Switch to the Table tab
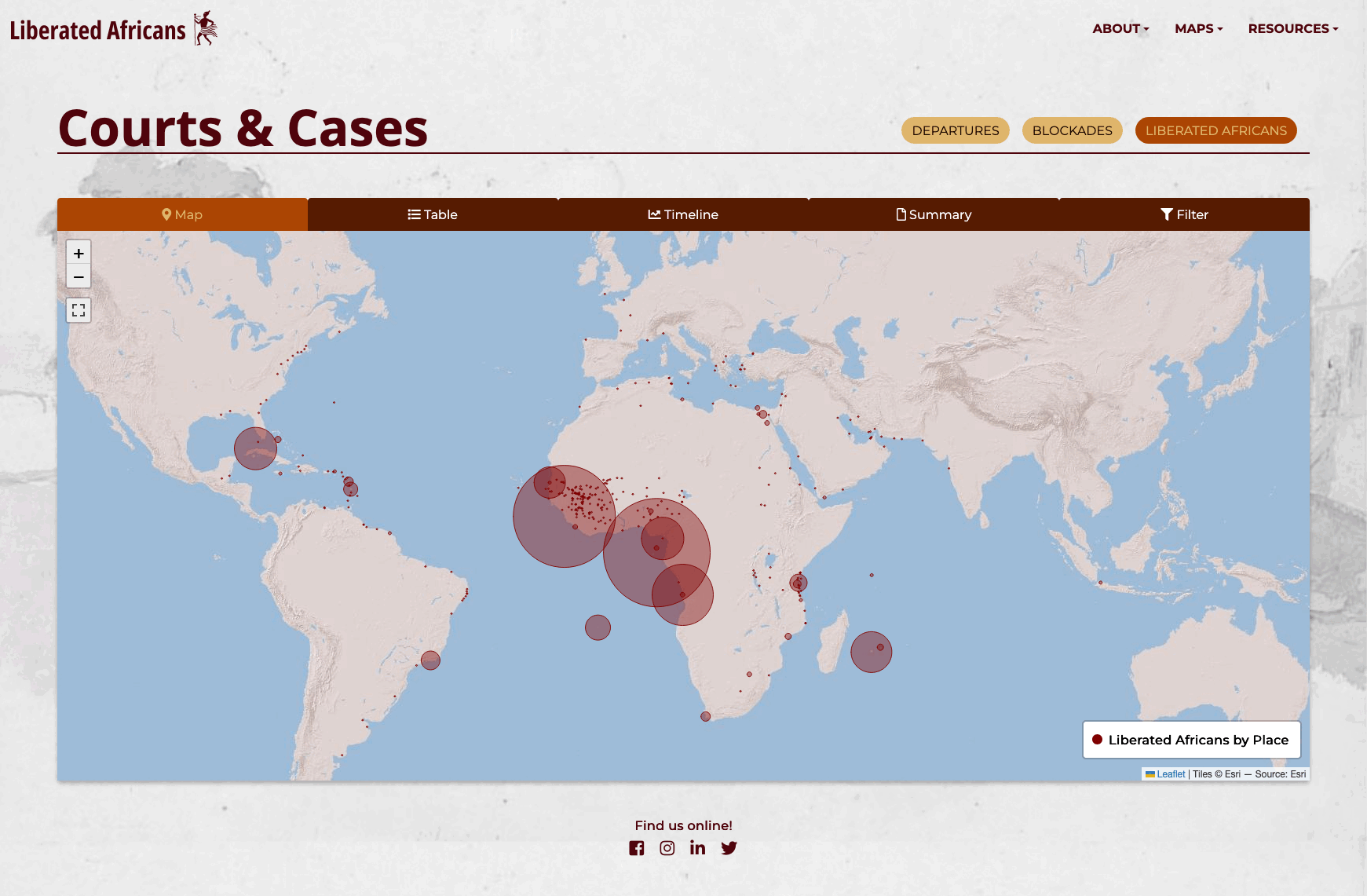This screenshot has height=896, width=1367. (x=433, y=214)
